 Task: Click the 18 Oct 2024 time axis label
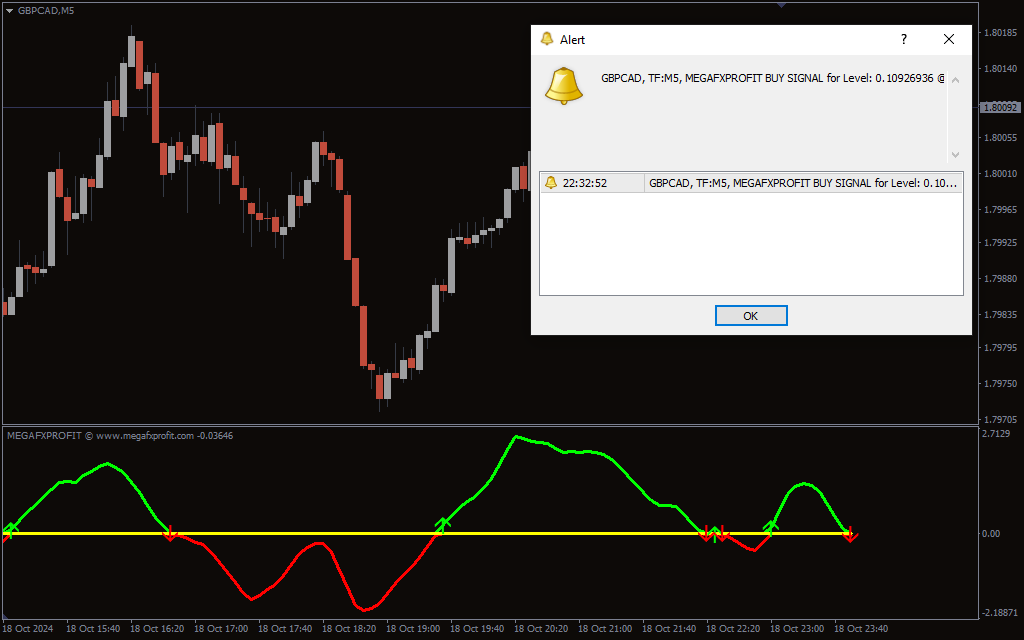[x=29, y=629]
